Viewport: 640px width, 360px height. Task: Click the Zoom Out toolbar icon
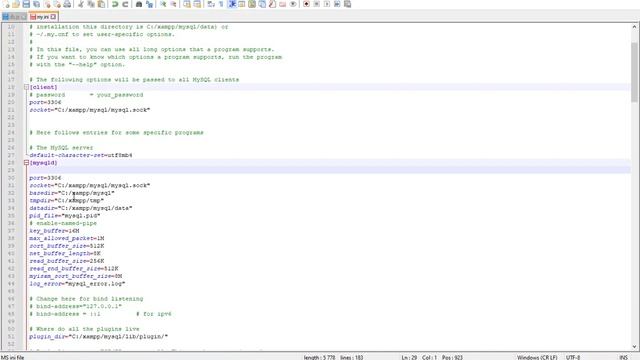point(173,4)
